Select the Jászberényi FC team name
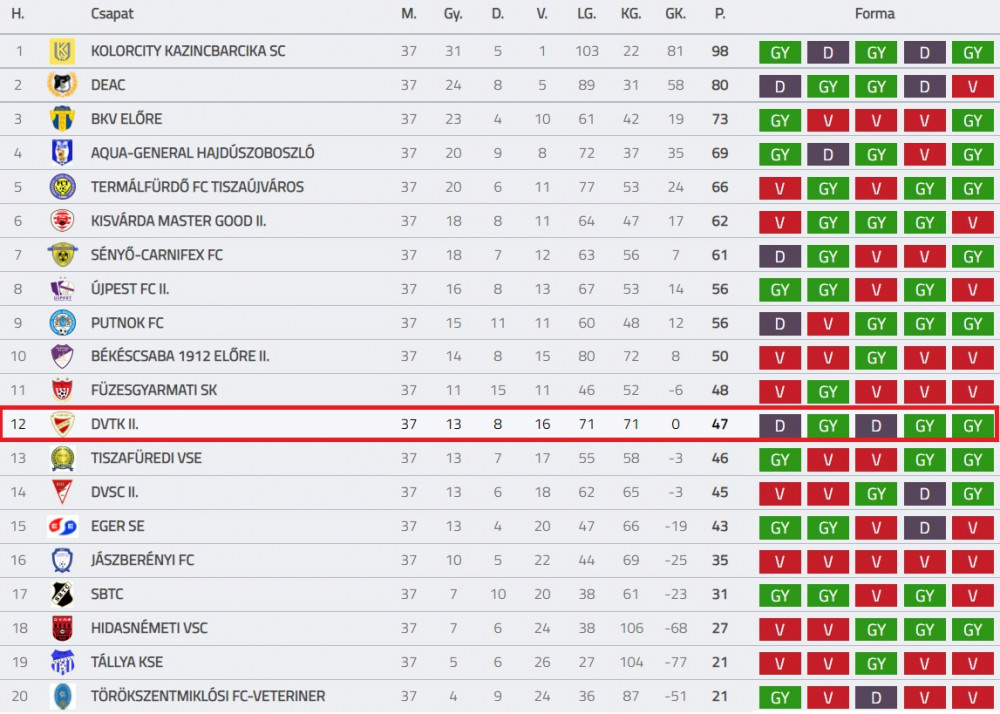Viewport: 1000px width, 714px height. 142,560
